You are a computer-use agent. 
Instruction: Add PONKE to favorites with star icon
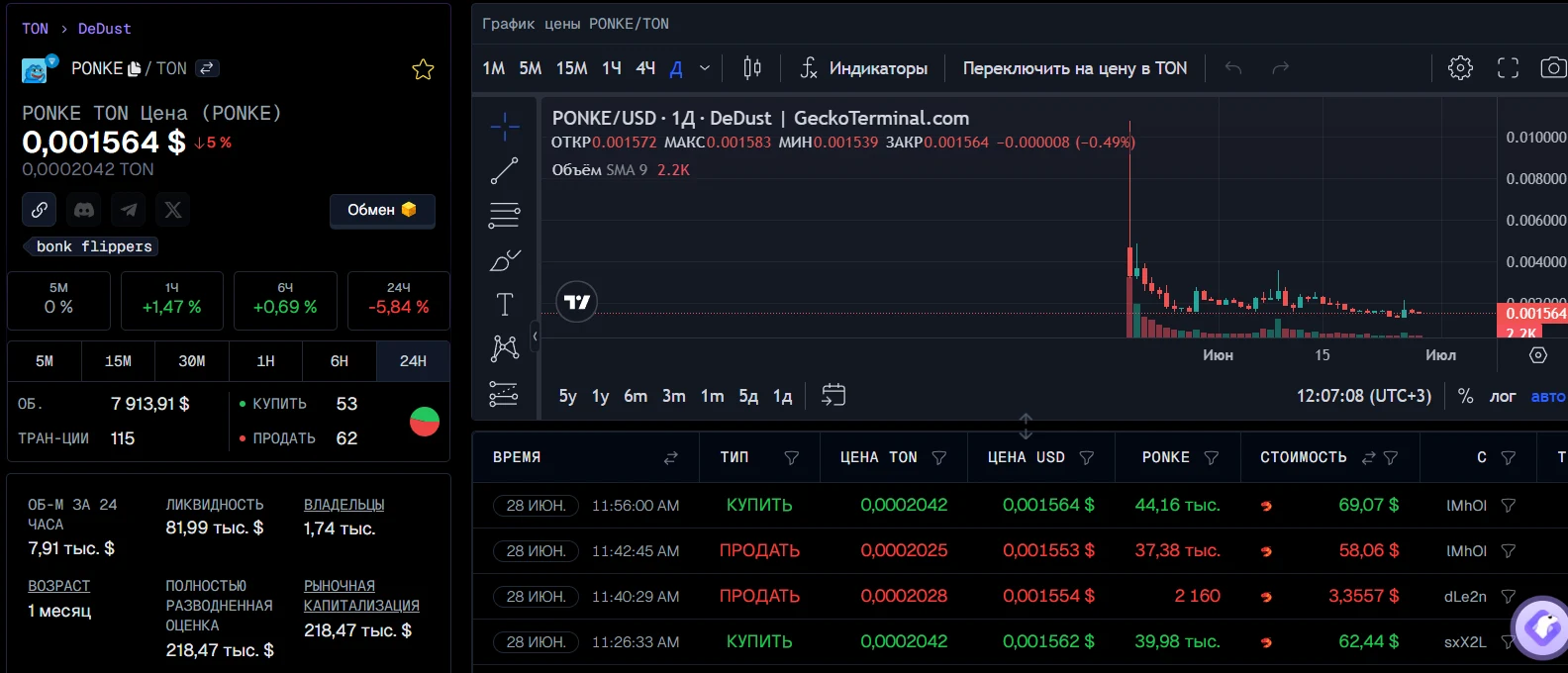tap(423, 69)
